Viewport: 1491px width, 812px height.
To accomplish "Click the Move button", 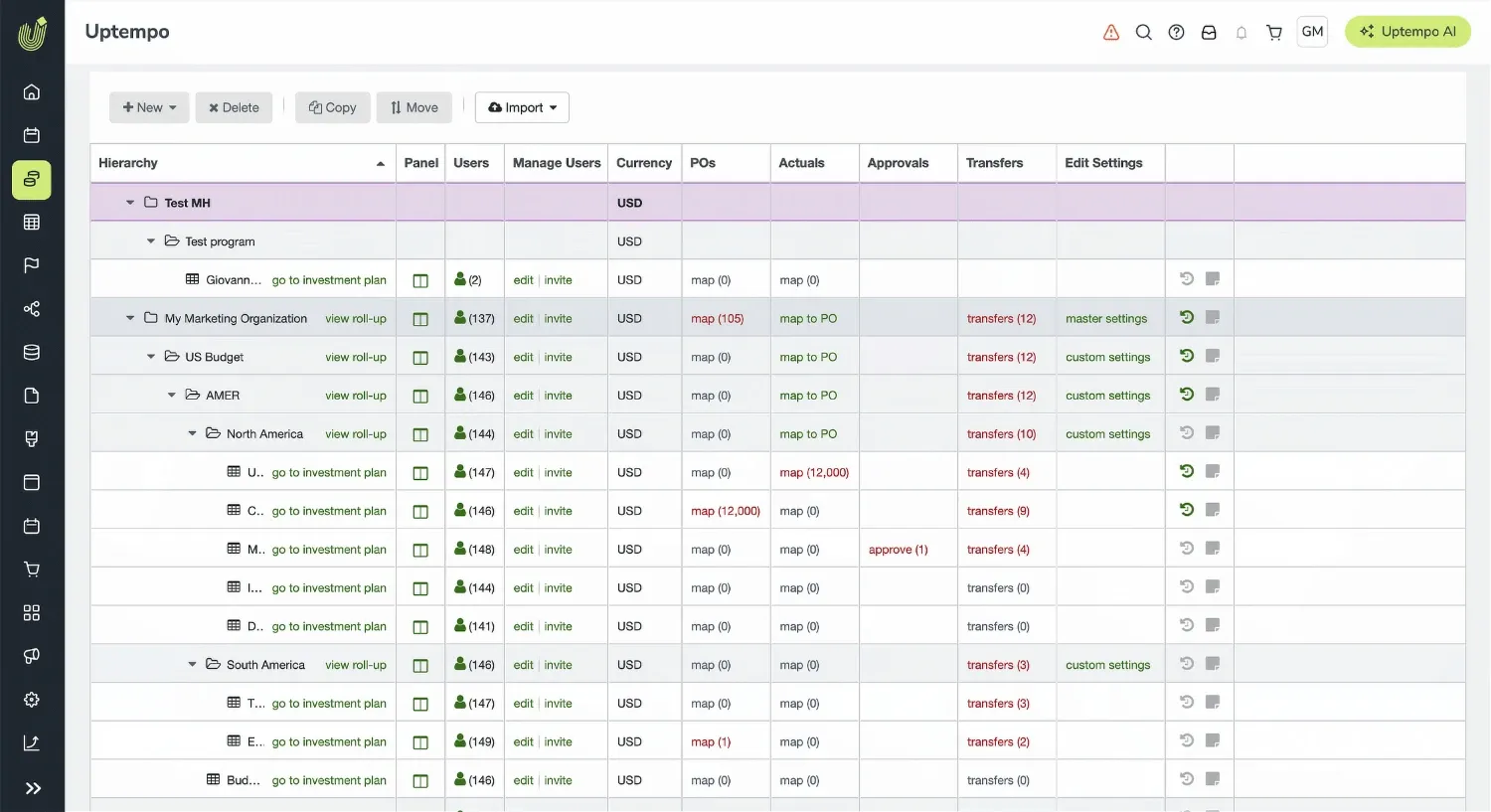I will tap(414, 107).
